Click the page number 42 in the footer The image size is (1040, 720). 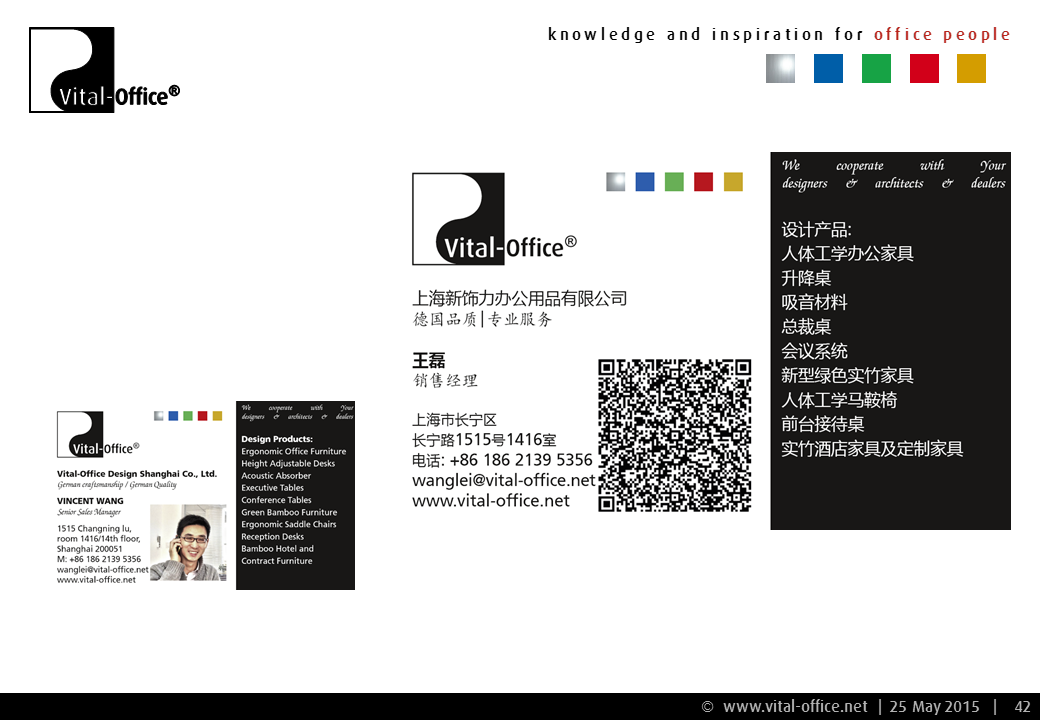pos(1022,707)
